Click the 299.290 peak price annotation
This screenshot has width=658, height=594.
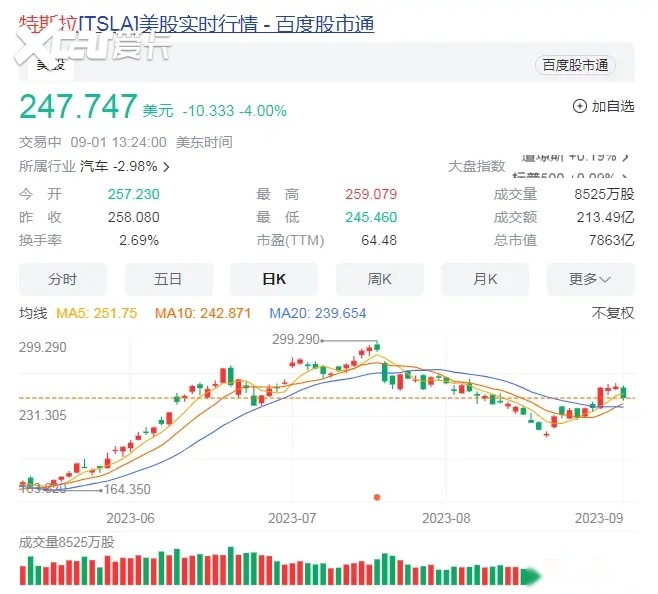point(296,339)
